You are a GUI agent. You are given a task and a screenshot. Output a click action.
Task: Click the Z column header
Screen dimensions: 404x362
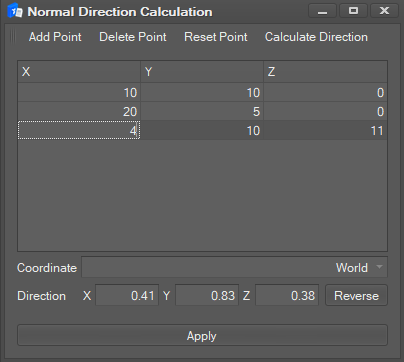[325, 72]
